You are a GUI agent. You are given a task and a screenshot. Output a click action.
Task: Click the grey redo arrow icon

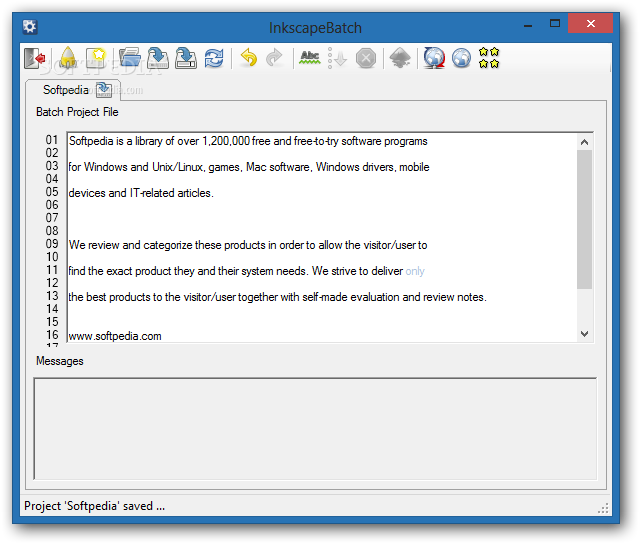pos(274,57)
